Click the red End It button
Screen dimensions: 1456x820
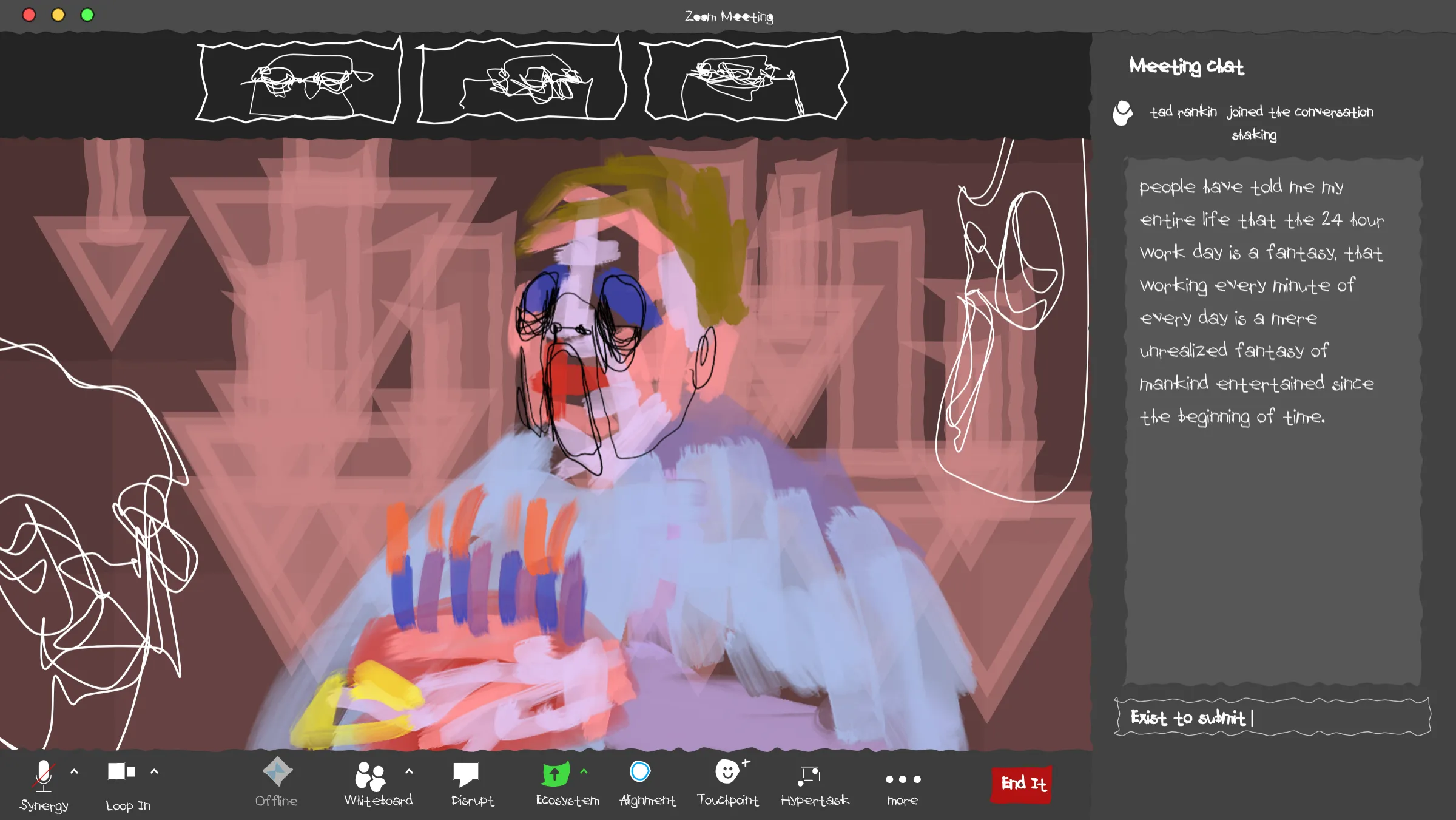(x=1022, y=785)
